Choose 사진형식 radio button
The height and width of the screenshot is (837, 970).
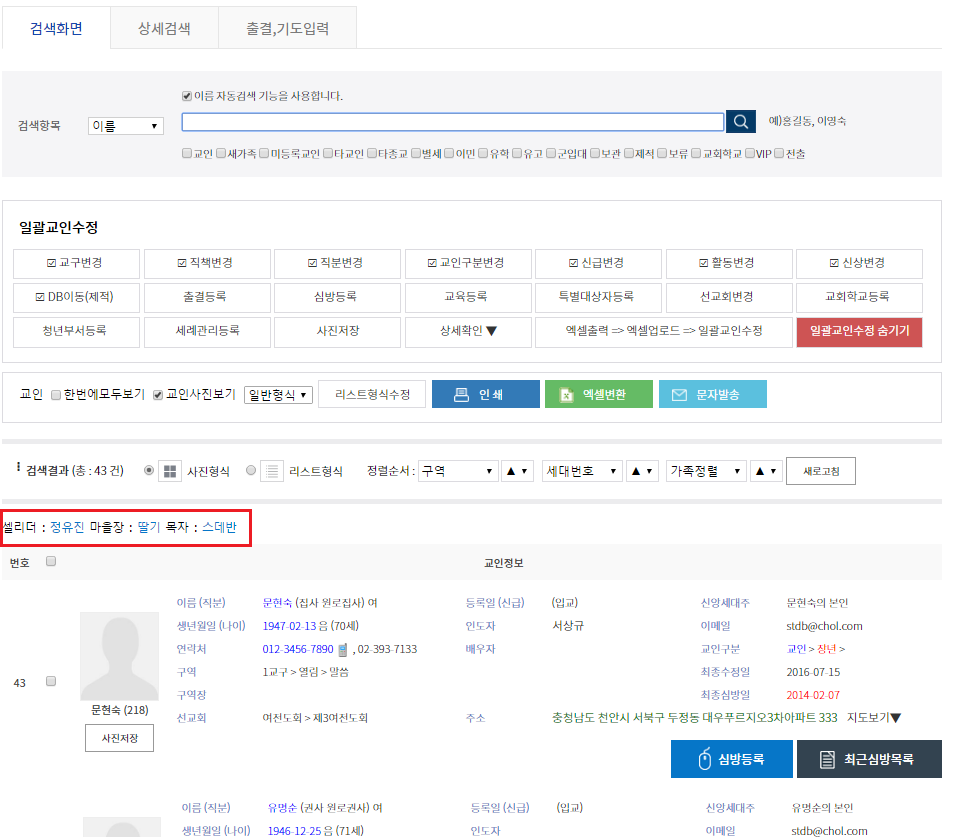148,470
